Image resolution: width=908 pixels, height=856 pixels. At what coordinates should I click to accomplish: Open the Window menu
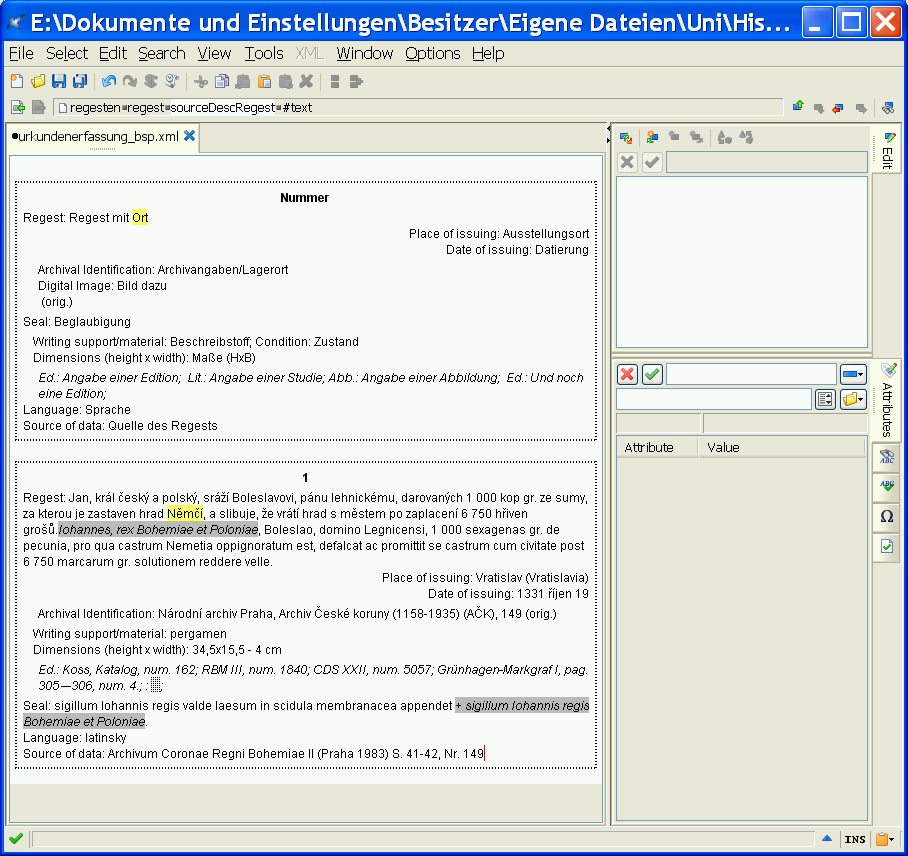click(365, 53)
